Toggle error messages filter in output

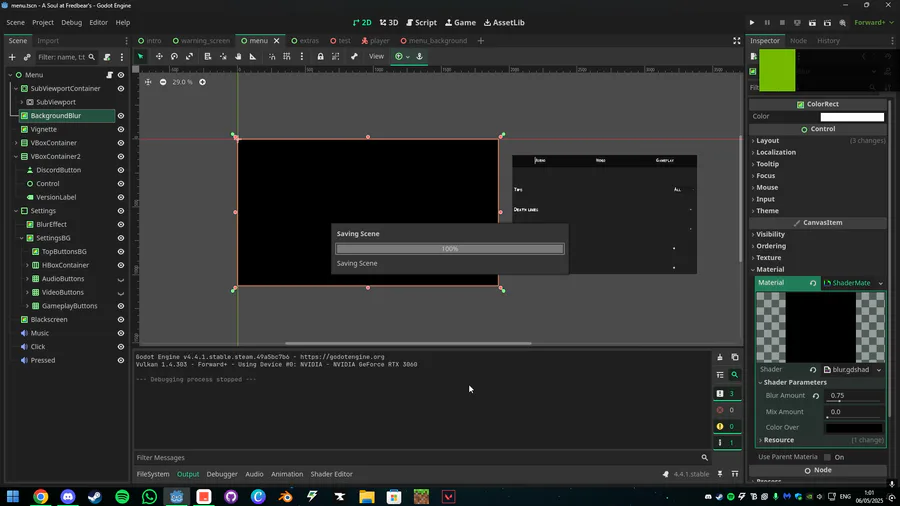(727, 410)
